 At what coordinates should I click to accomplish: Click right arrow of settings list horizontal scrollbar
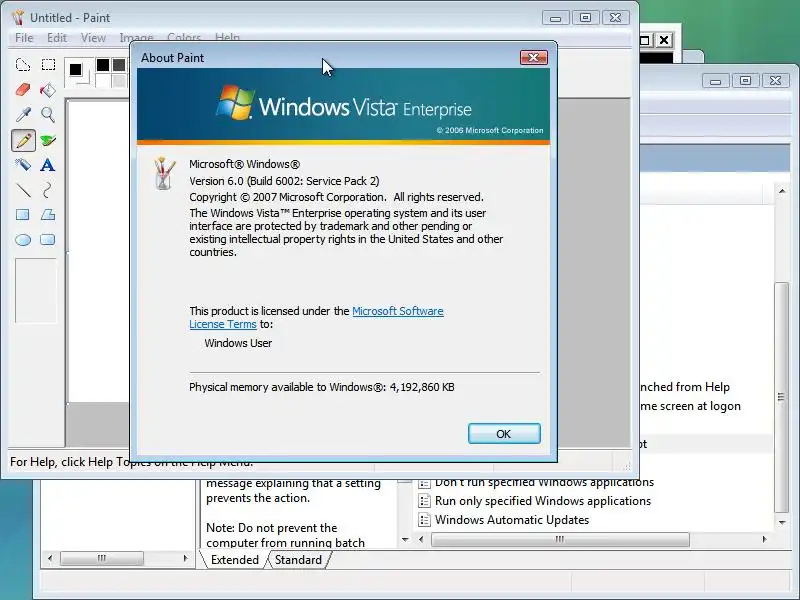764,539
